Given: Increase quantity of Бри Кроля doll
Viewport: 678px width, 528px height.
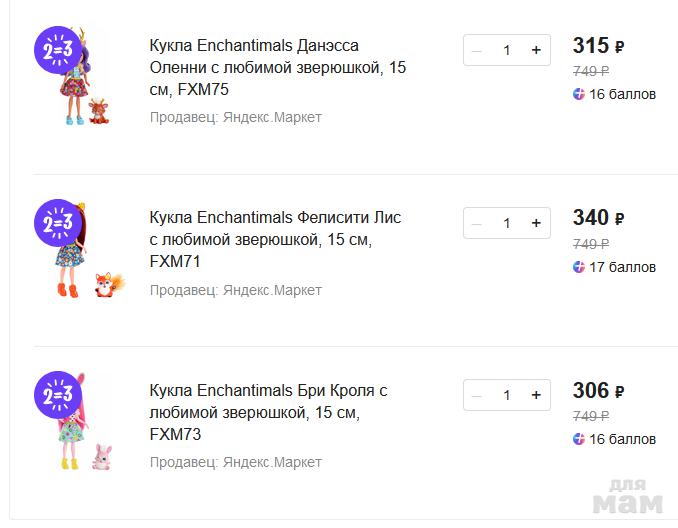Looking at the screenshot, I should click(536, 395).
